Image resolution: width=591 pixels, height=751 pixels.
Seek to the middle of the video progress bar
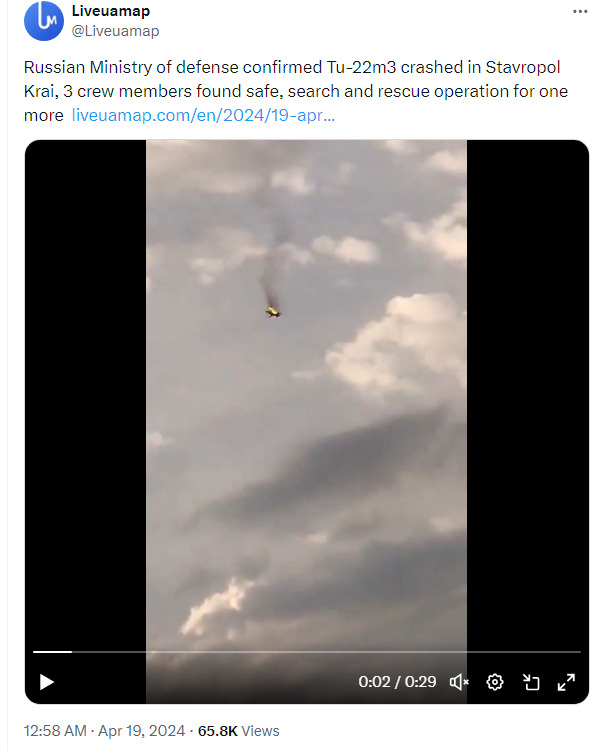307,652
